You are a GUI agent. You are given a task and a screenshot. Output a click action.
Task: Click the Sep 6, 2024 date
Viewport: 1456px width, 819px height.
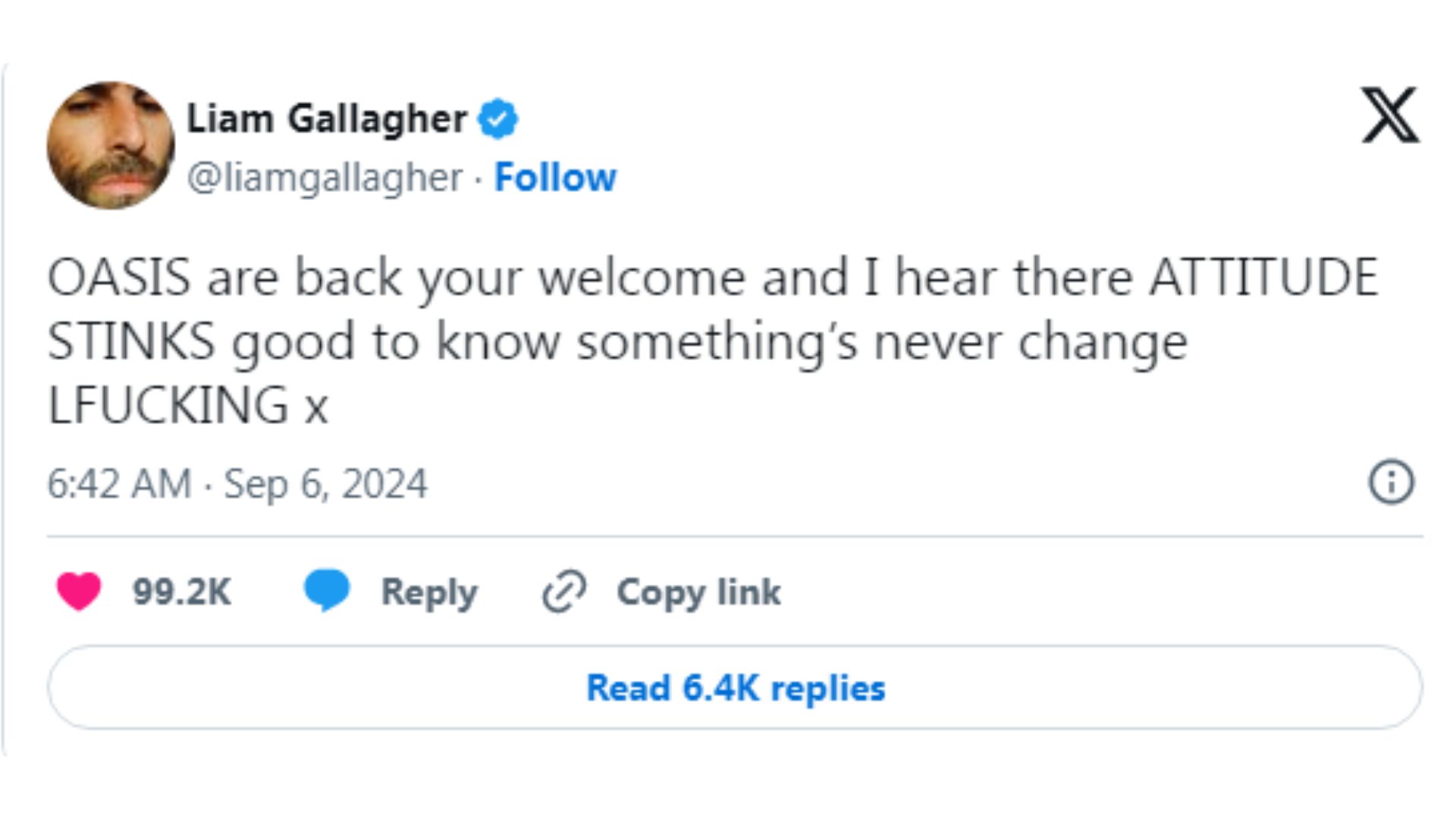[x=325, y=484]
